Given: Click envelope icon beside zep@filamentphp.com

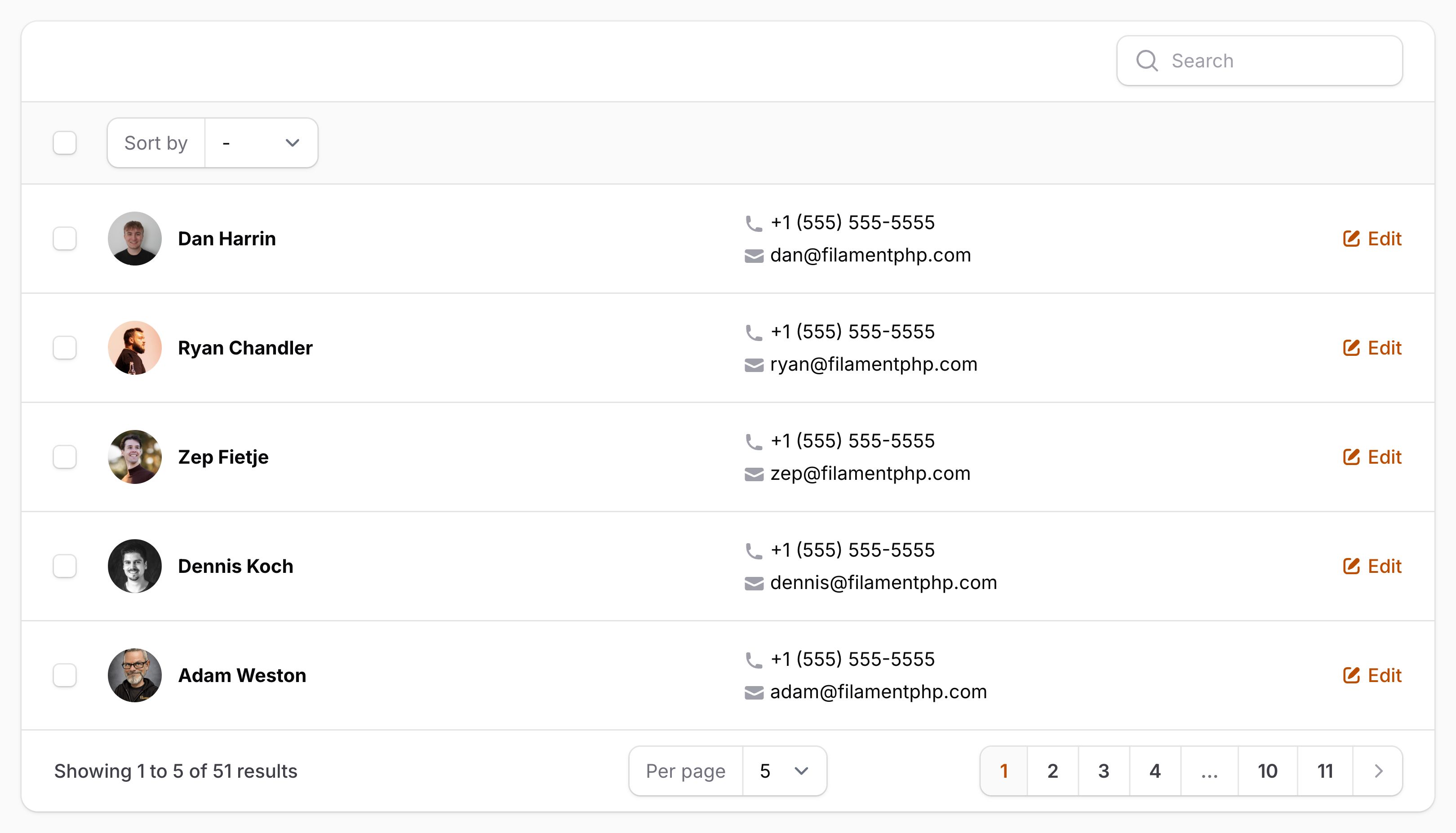Looking at the screenshot, I should click(754, 474).
